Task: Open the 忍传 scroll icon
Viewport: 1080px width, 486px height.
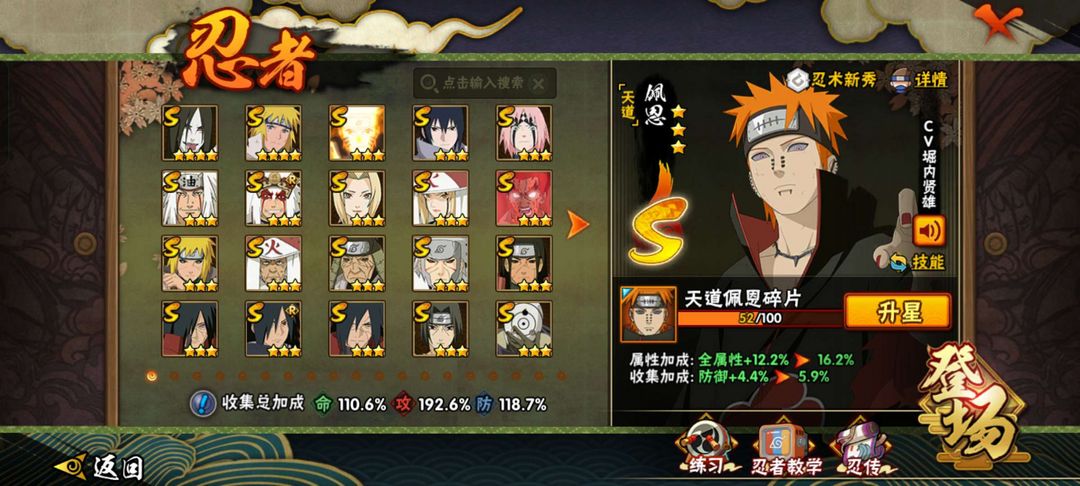Action: coord(861,450)
